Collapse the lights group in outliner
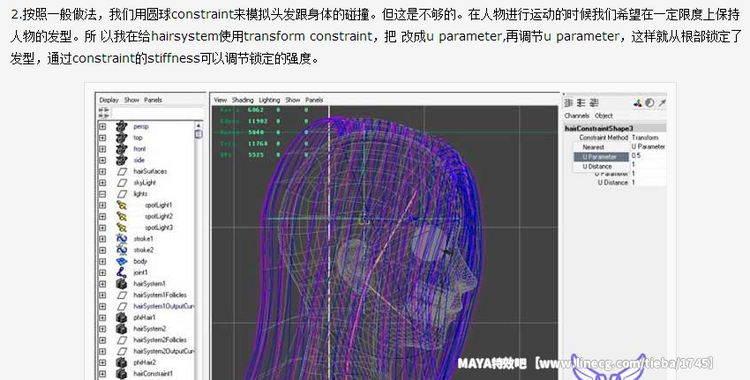This screenshot has width=750, height=380. pyautogui.click(x=102, y=194)
